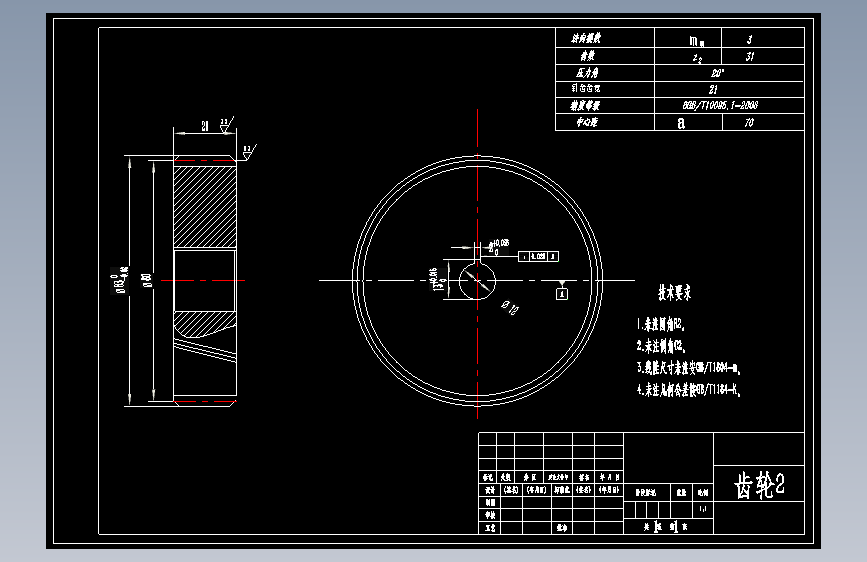
Task: Select the surface roughness symbol at the chamfer corner
Action: [x=249, y=152]
